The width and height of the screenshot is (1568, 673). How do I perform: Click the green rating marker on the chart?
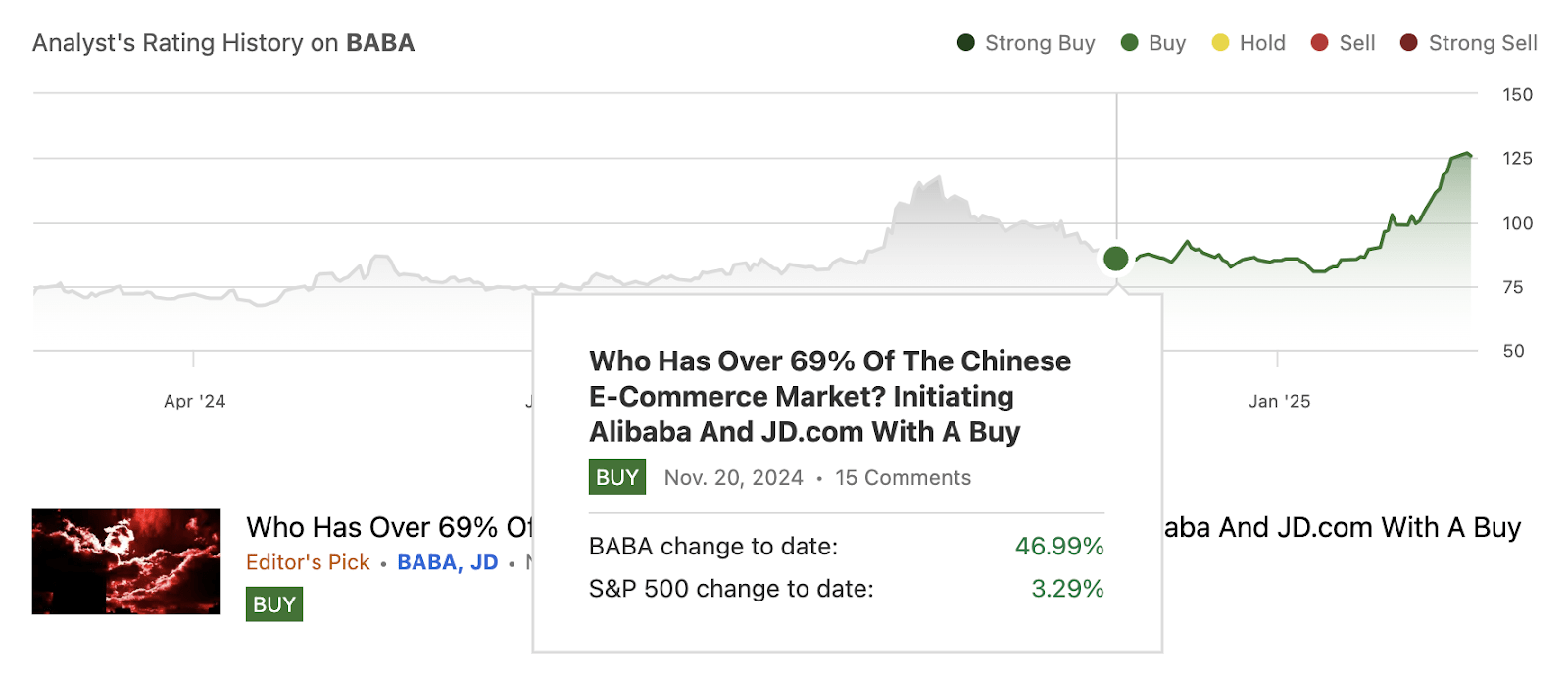pos(1115,259)
